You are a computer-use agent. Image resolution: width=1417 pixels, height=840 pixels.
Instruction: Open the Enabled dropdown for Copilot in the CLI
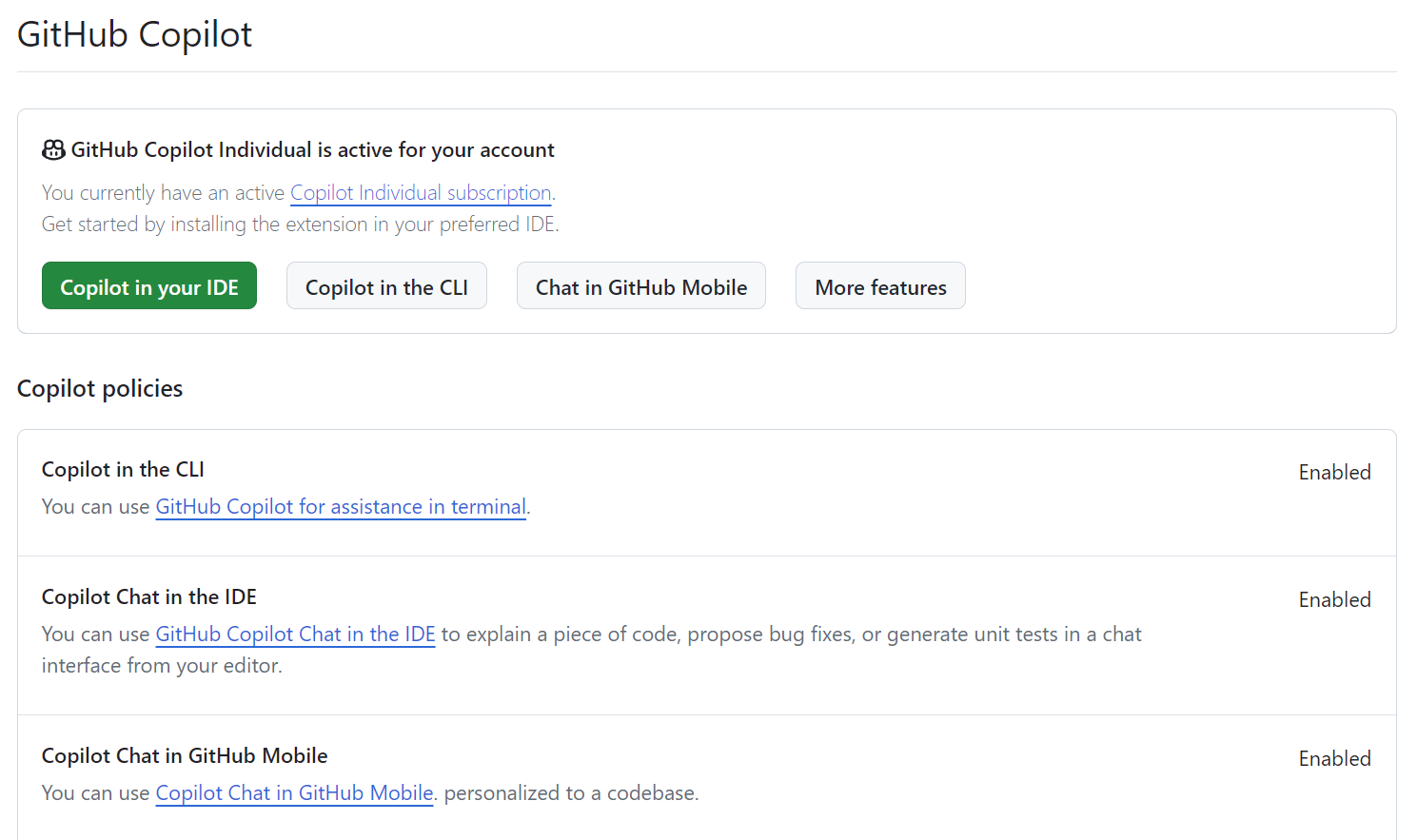click(1334, 472)
